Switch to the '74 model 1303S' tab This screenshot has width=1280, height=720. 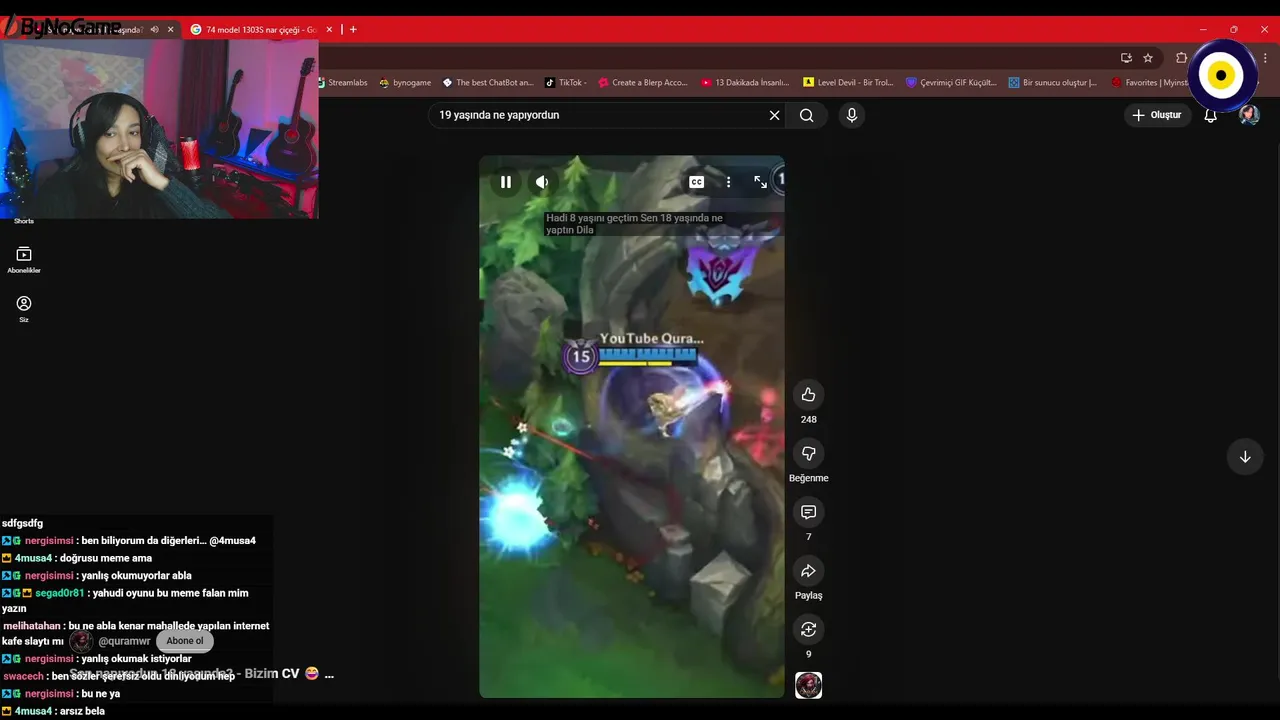254,30
